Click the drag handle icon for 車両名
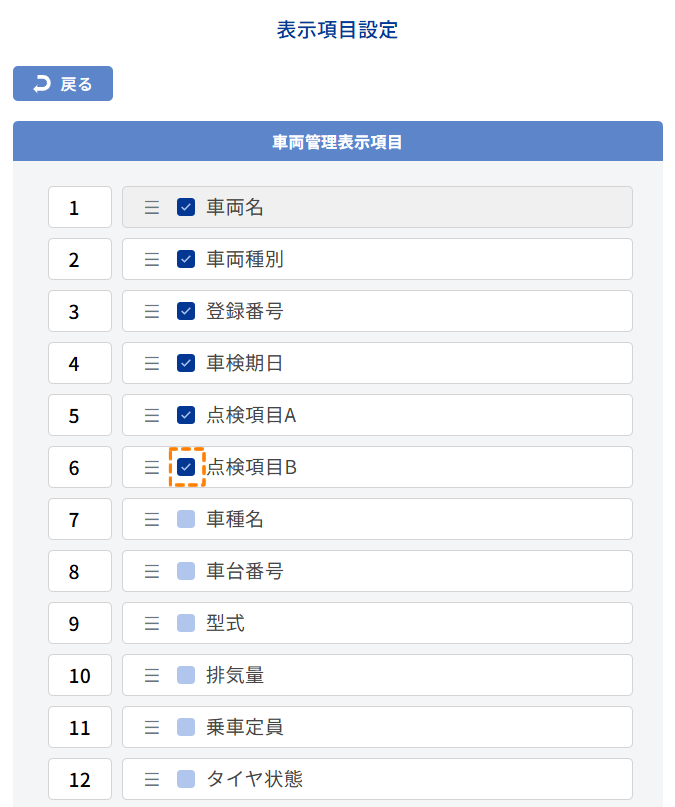The height and width of the screenshot is (807, 675). [x=152, y=207]
